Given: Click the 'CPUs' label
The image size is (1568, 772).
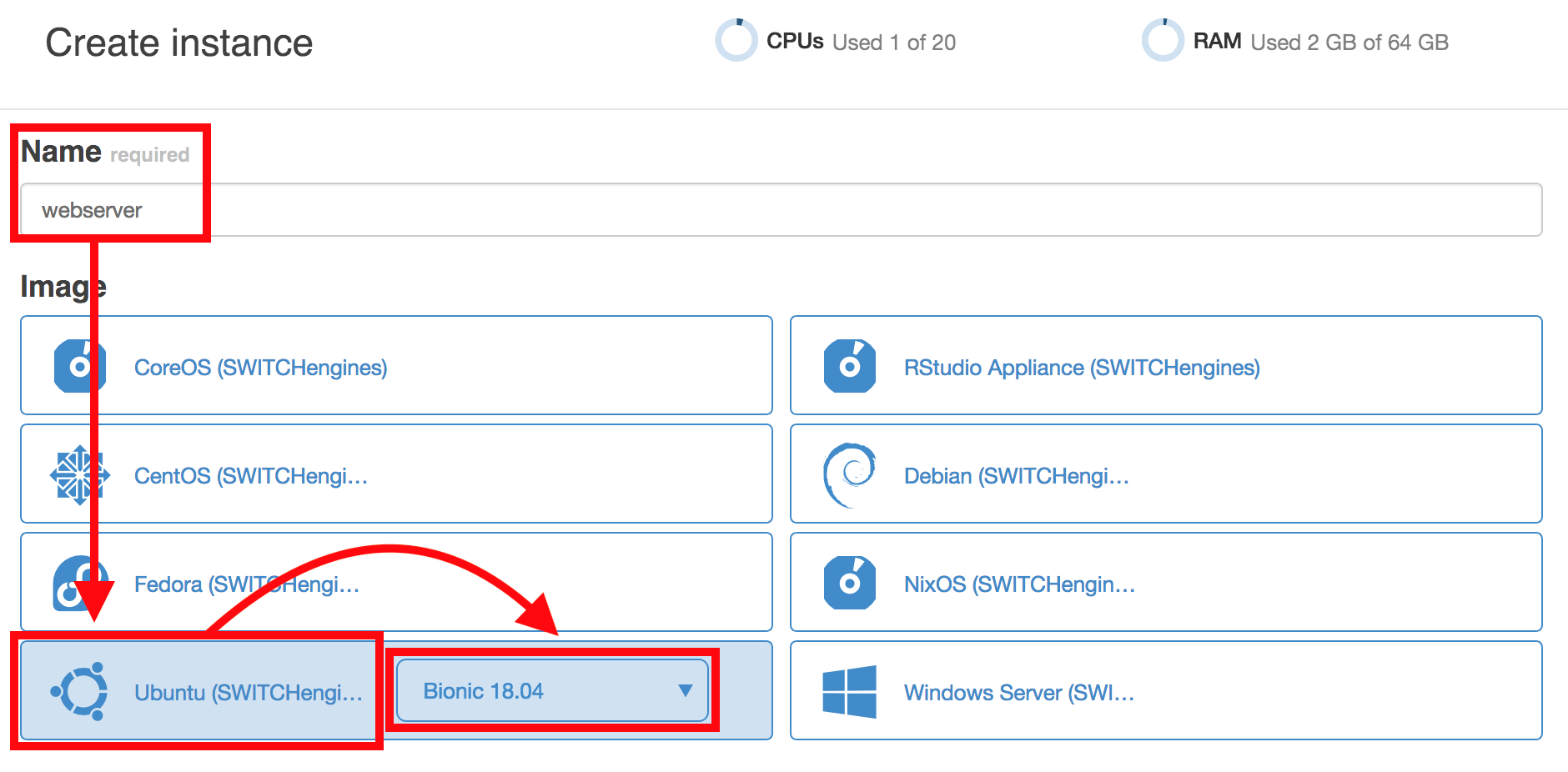Looking at the screenshot, I should point(795,42).
